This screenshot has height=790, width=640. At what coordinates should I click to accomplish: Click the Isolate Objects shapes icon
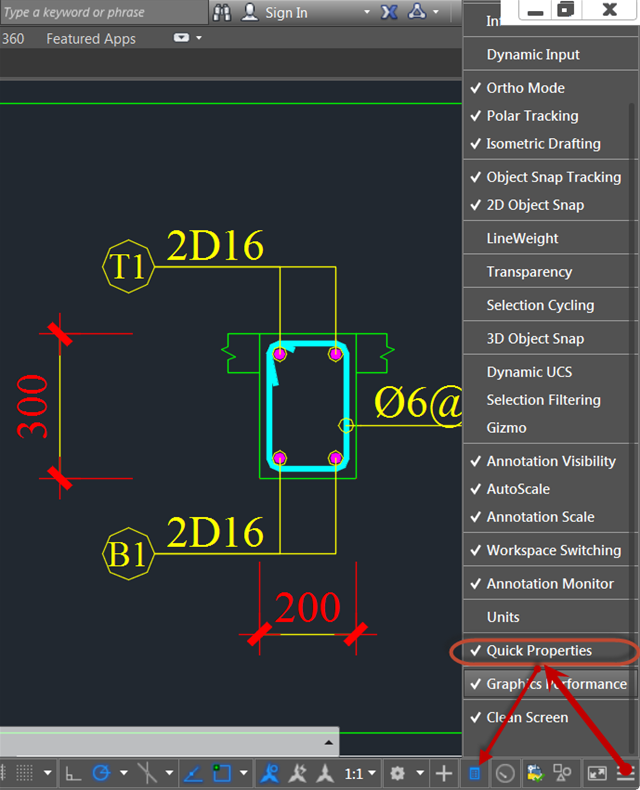562,773
